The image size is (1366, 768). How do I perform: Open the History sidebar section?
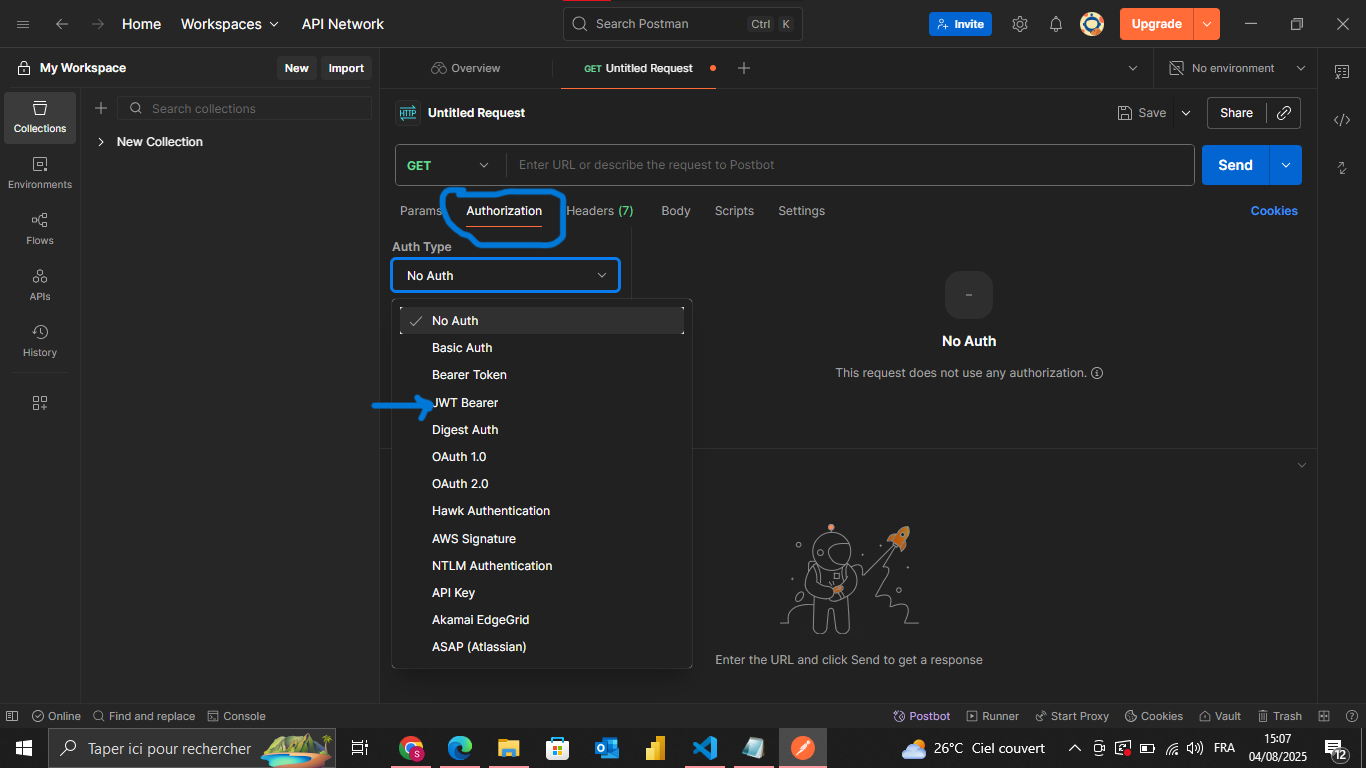pyautogui.click(x=40, y=341)
